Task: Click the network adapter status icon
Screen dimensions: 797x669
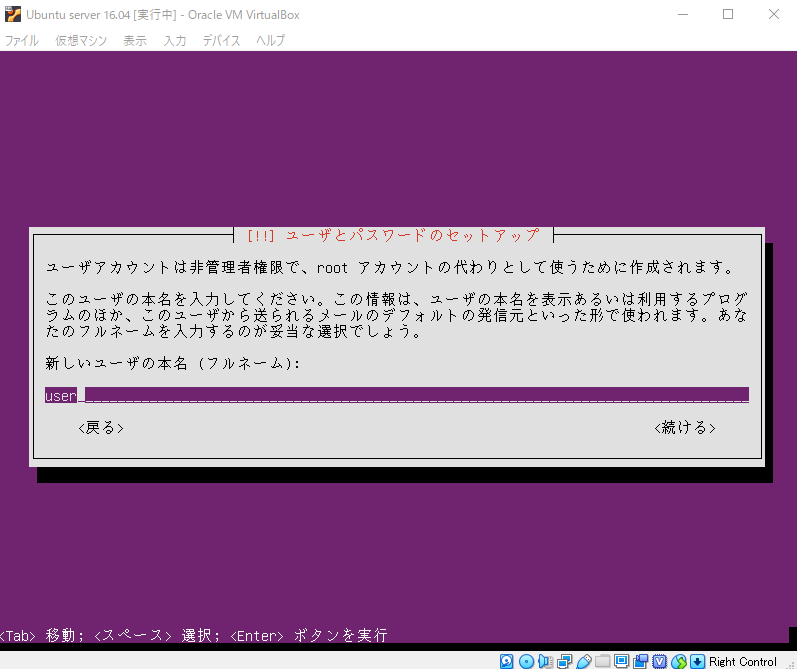Action: pyautogui.click(x=564, y=661)
